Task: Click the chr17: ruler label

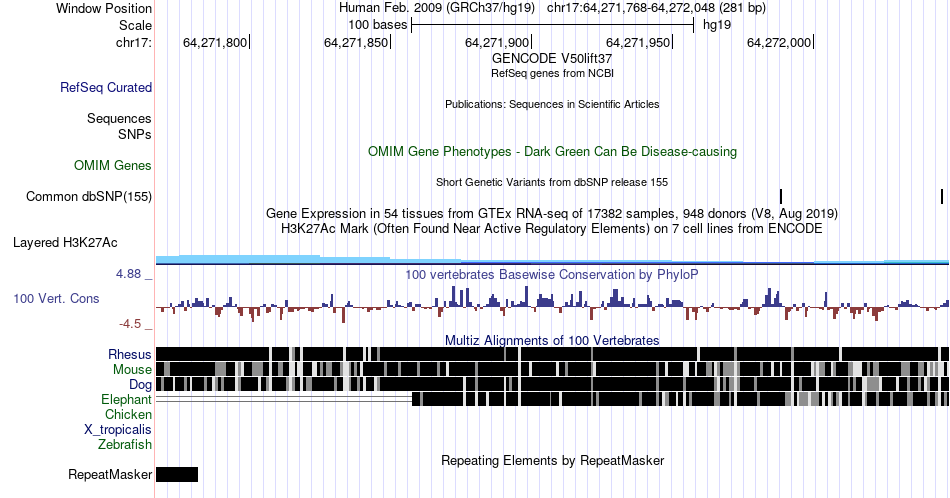Action: (x=134, y=42)
